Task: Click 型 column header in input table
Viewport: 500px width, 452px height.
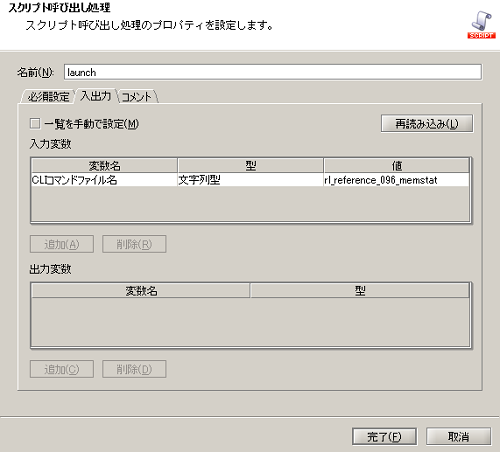Action: pyautogui.click(x=250, y=166)
